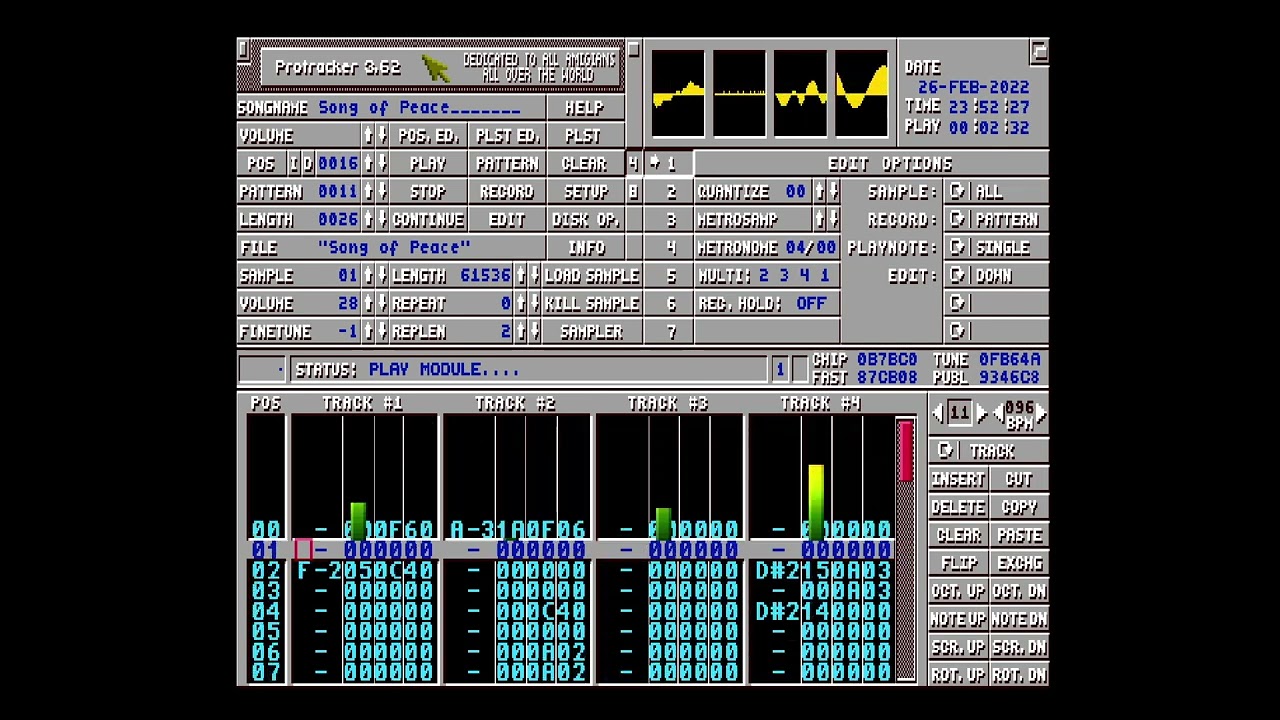This screenshot has height=720, width=1280.
Task: Open the SAMPLER screen
Action: [x=592, y=332]
